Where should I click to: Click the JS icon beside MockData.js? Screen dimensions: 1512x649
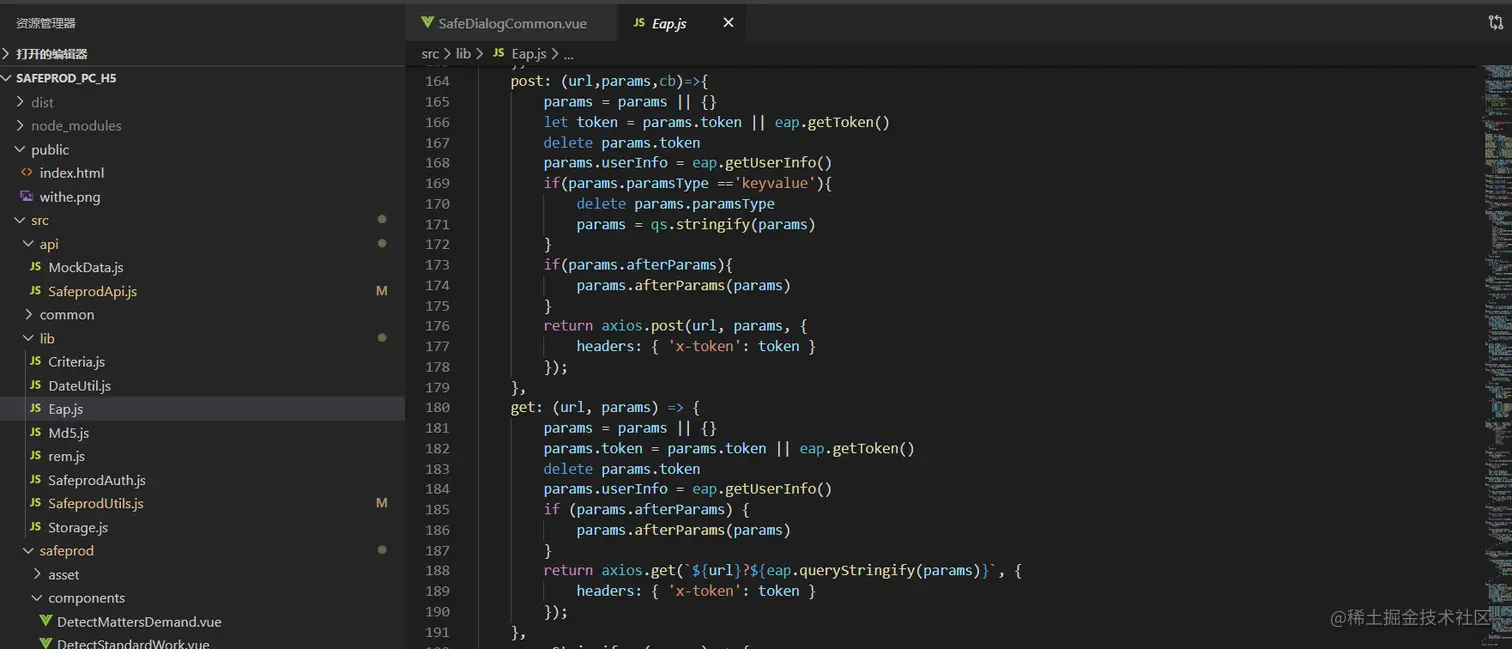click(x=36, y=267)
